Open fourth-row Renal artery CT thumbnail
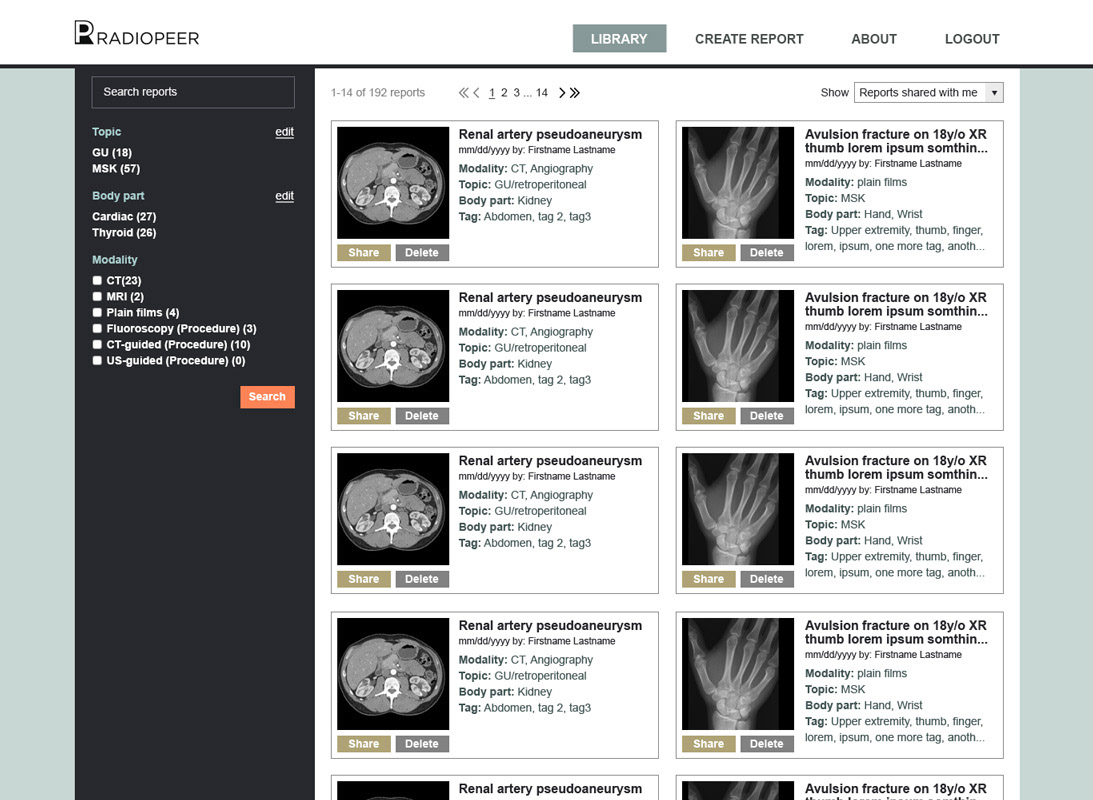1093x800 pixels. (x=393, y=674)
